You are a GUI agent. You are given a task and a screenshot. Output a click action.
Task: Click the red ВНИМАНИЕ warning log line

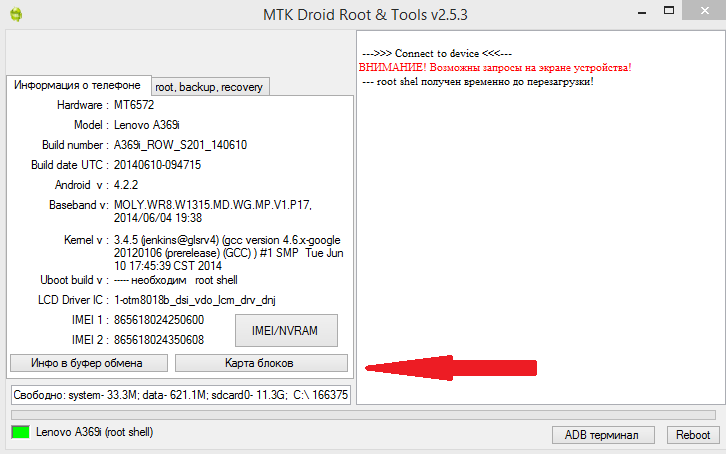pyautogui.click(x=495, y=68)
